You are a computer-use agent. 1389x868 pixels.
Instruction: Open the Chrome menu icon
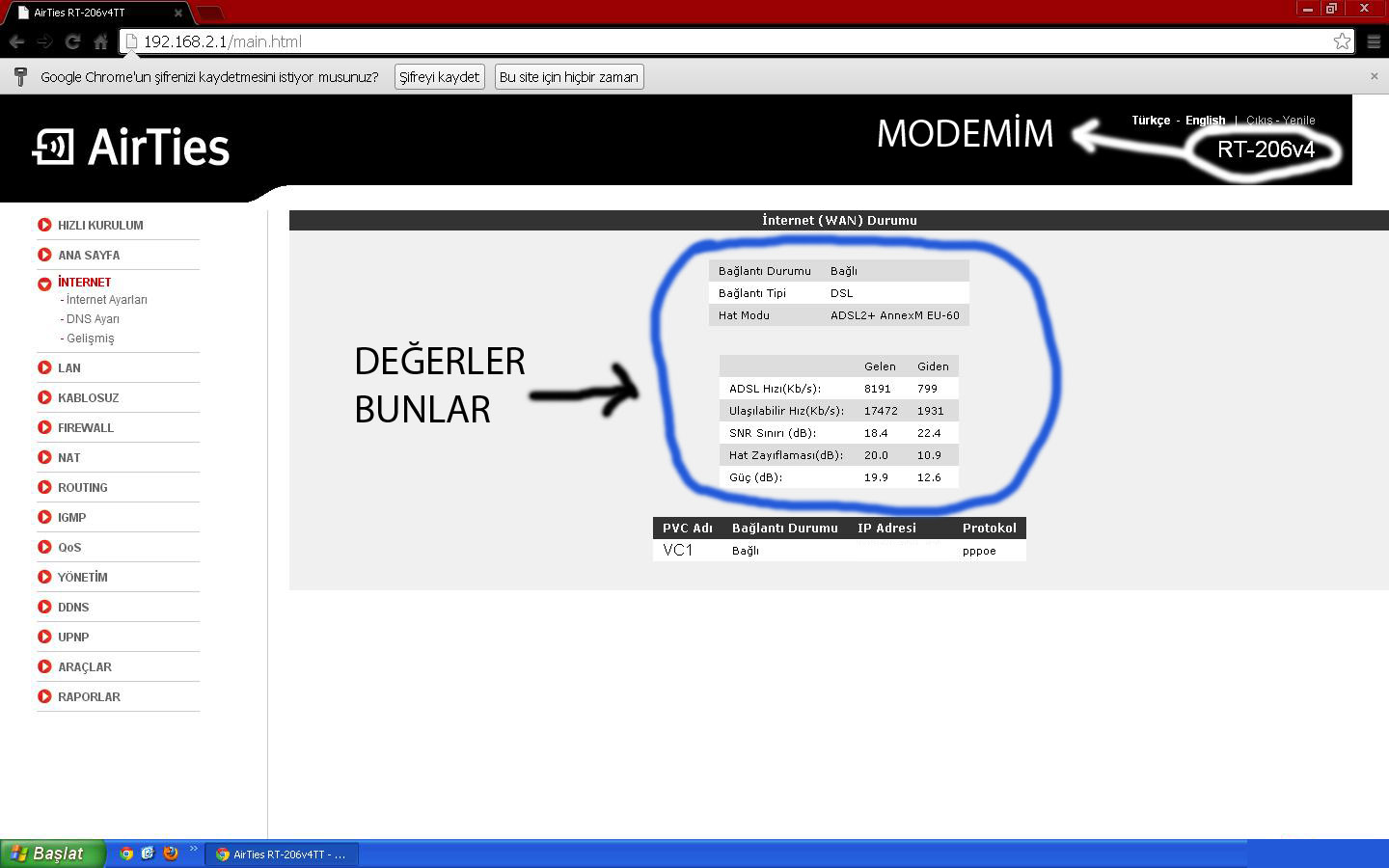click(1374, 41)
